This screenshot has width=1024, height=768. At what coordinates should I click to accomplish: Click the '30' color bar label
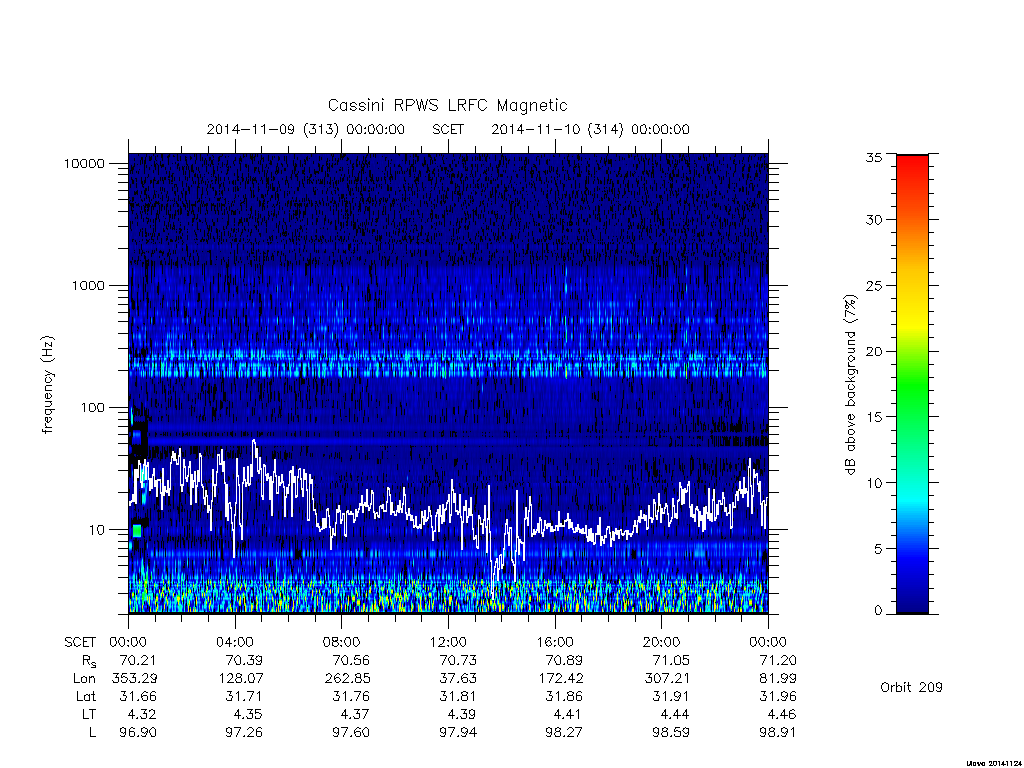click(x=874, y=219)
